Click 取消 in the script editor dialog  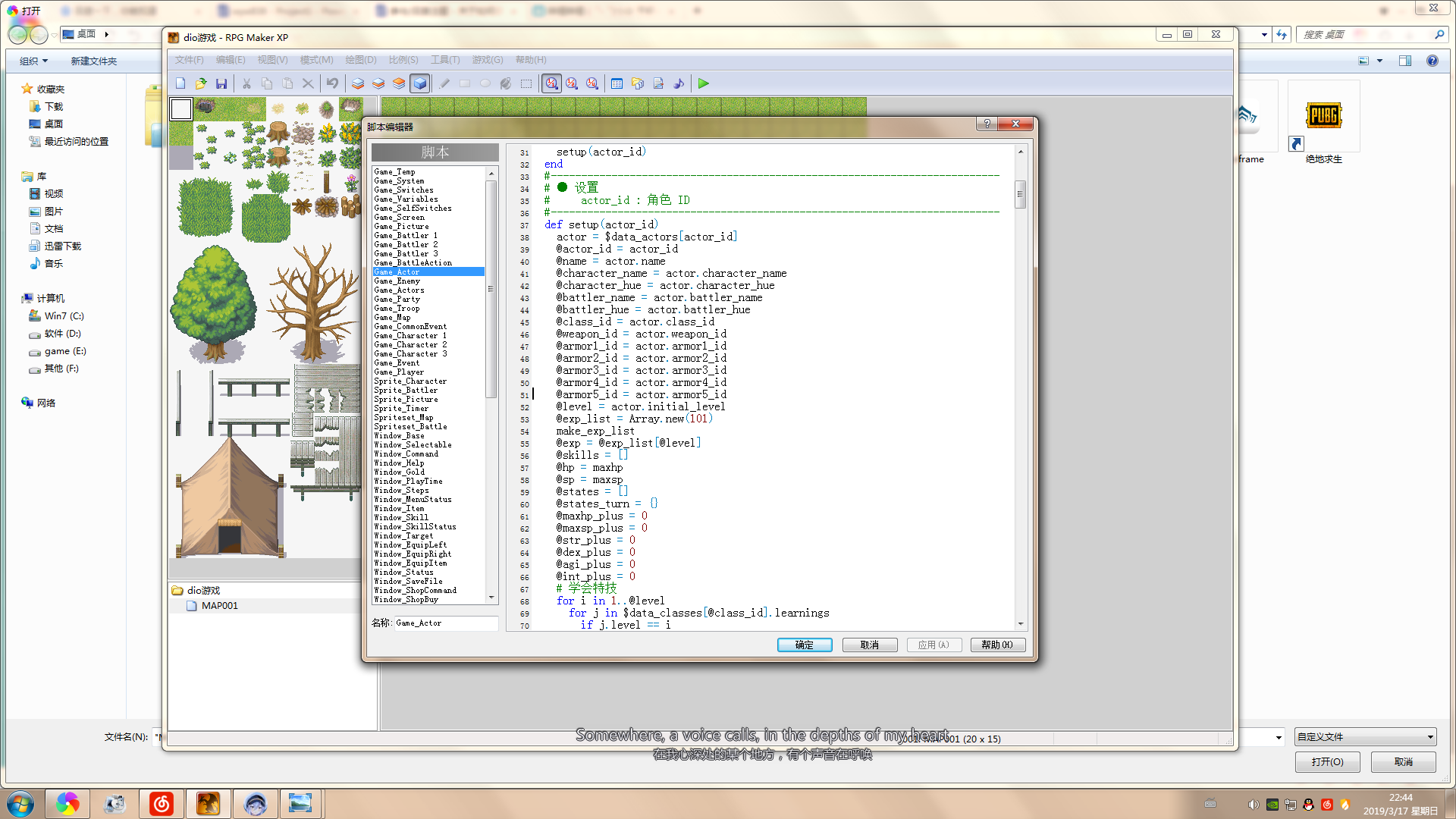[870, 645]
